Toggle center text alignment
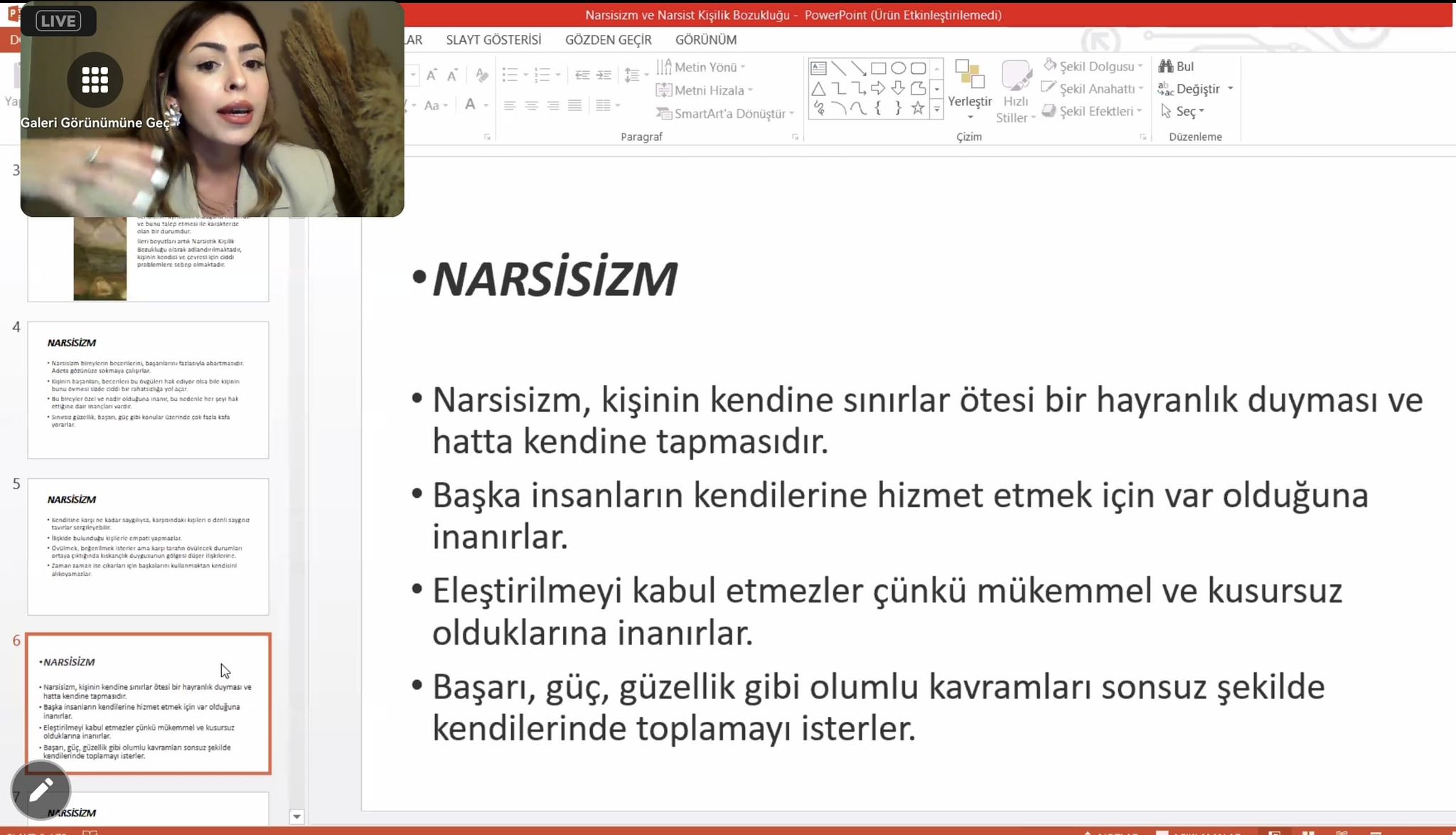Screen dimensions: 1456x835 531,106
